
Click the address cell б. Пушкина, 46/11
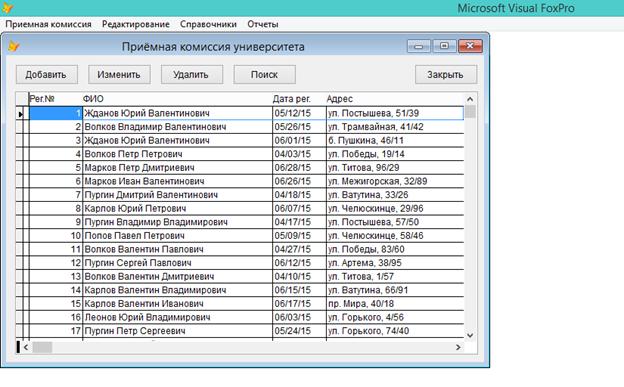pos(395,141)
